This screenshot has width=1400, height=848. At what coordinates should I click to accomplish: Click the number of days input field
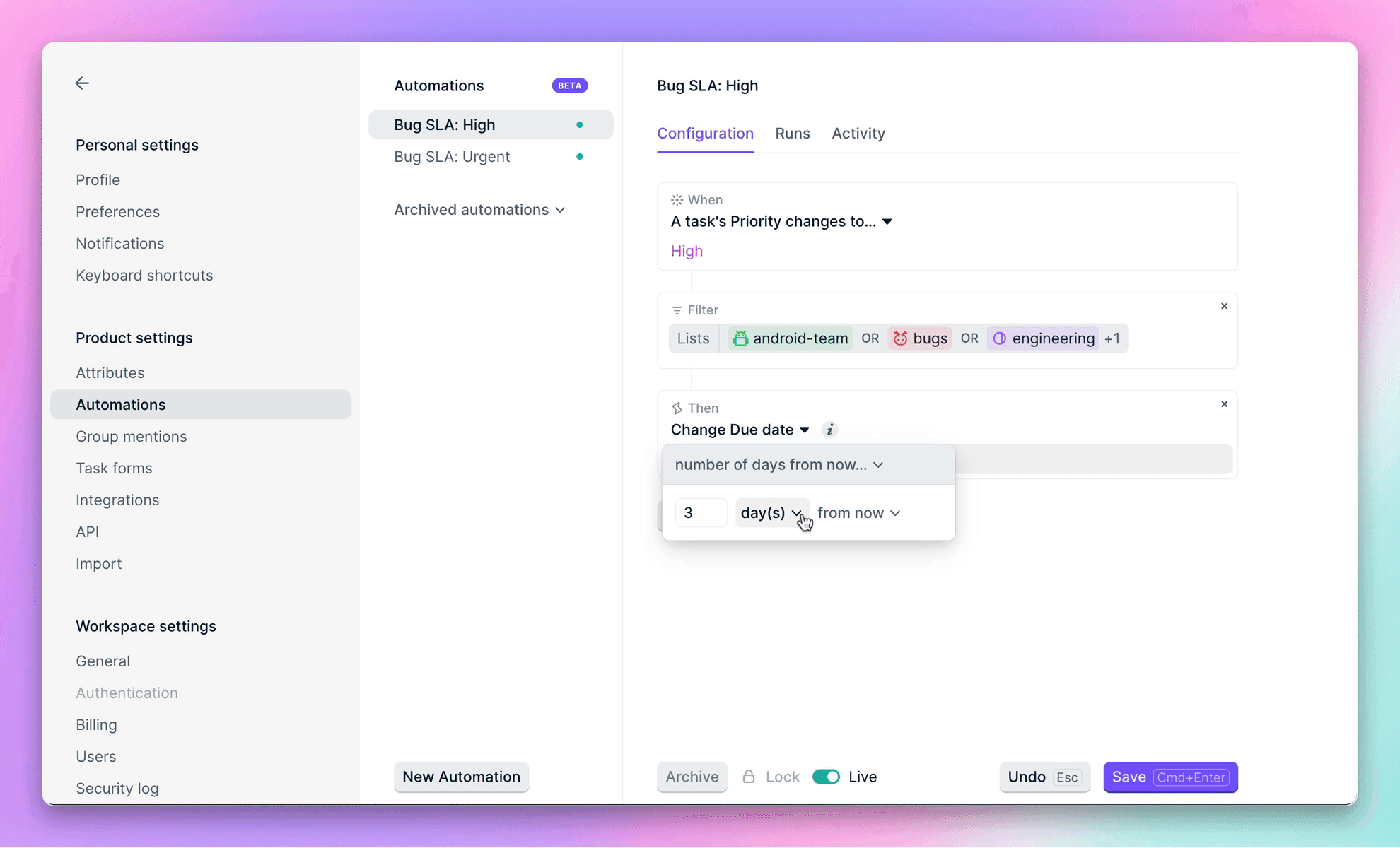coord(701,513)
